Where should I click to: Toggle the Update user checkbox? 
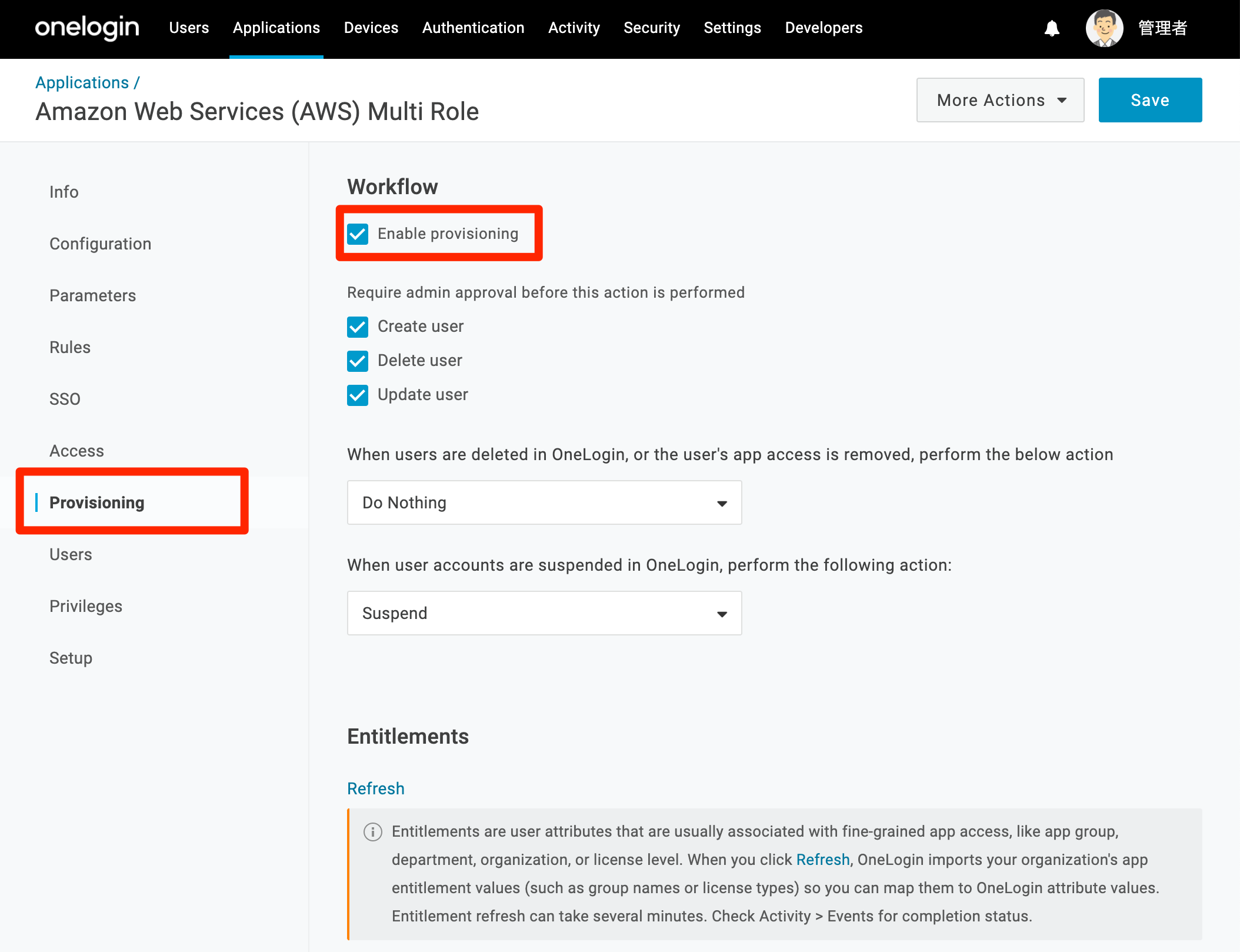pyautogui.click(x=358, y=395)
